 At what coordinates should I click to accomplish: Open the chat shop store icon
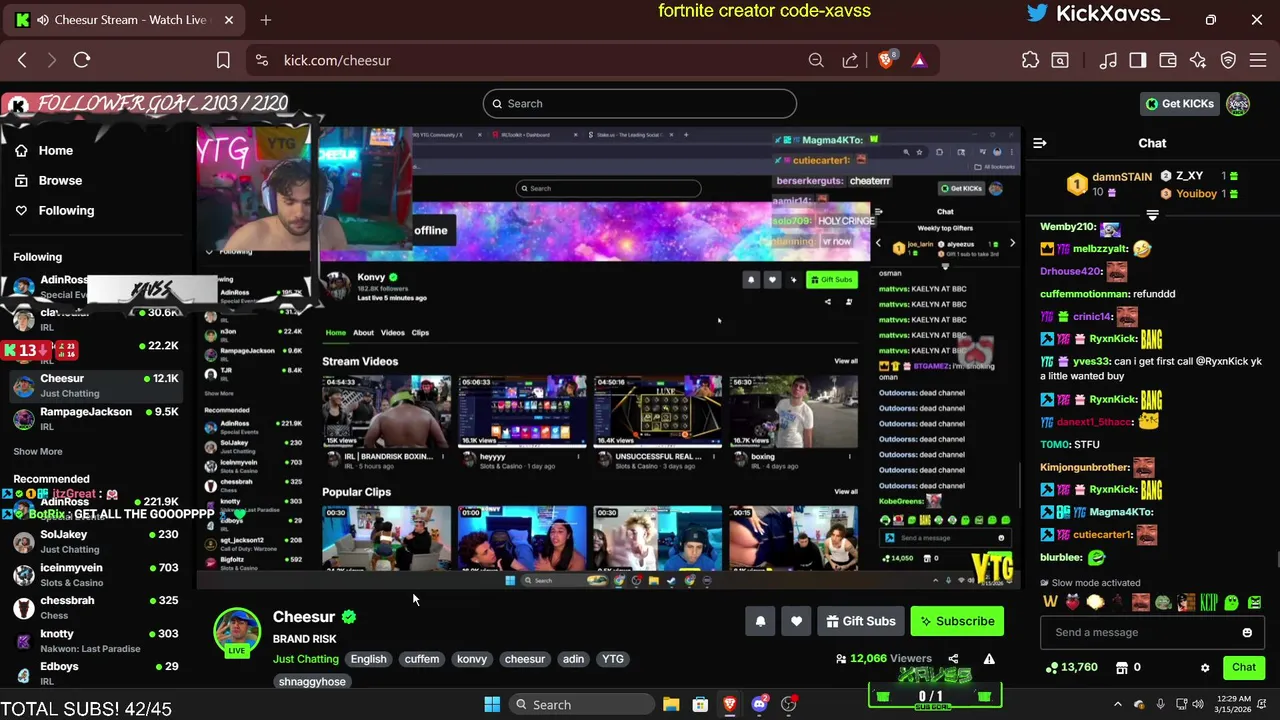coord(1122,667)
